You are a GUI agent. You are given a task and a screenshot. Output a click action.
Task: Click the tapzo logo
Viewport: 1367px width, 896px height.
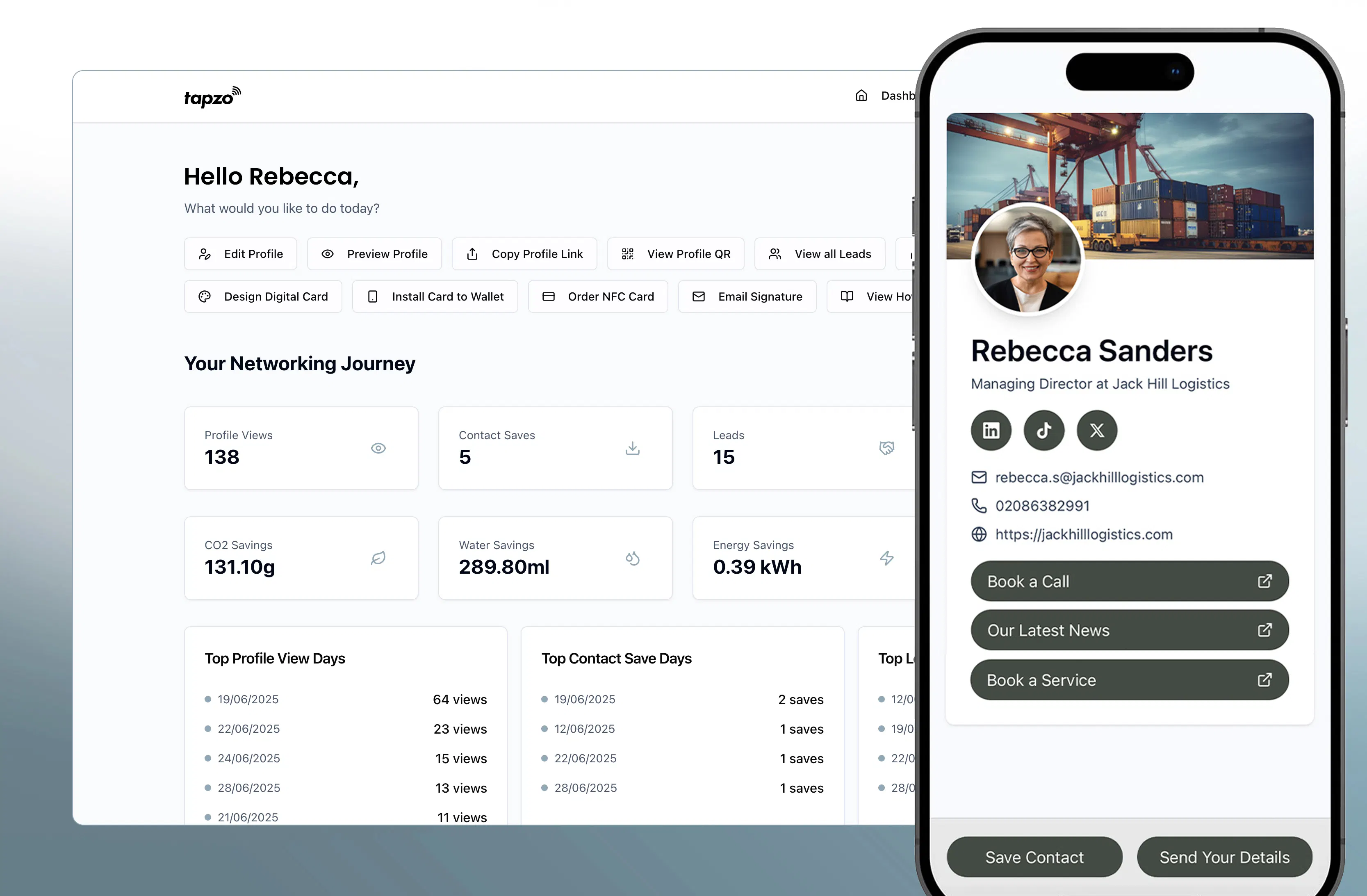click(x=212, y=96)
